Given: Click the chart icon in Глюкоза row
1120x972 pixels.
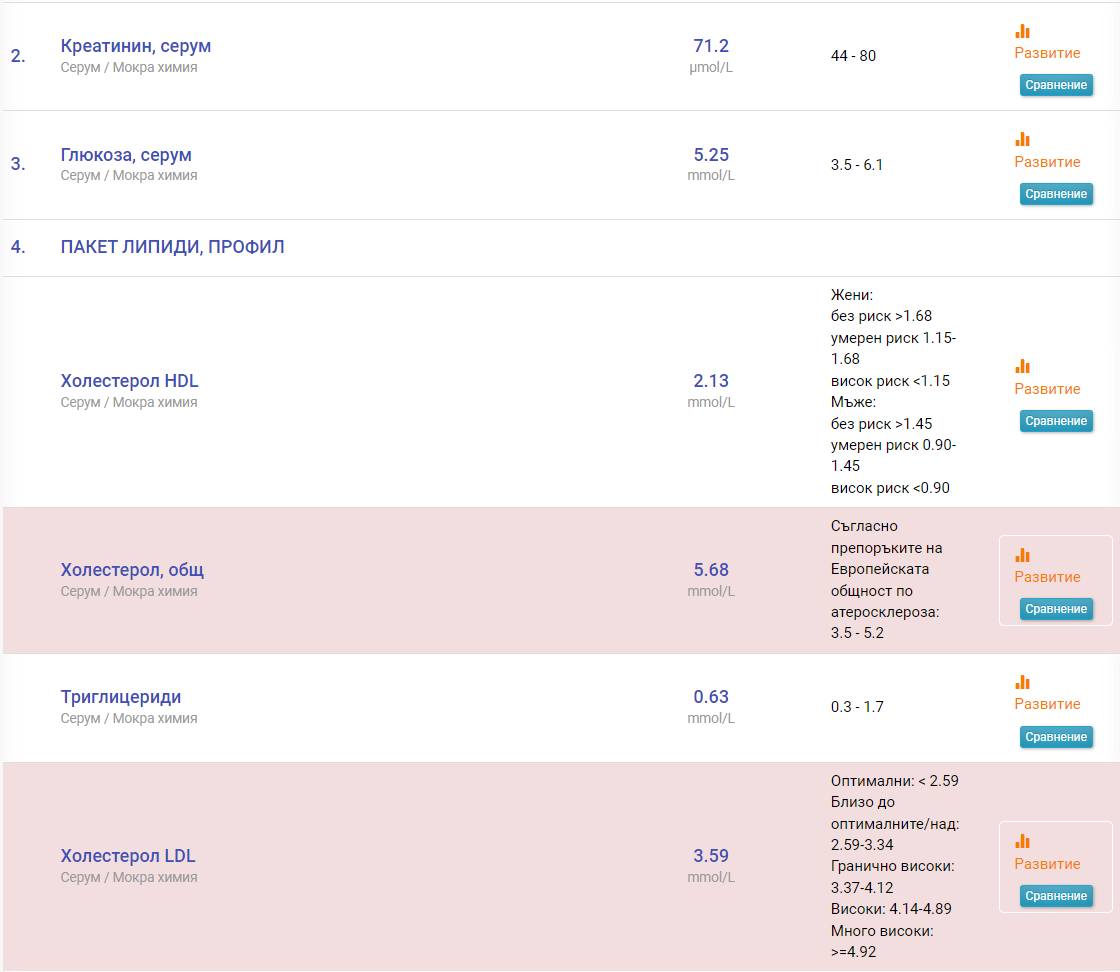Looking at the screenshot, I should tap(1022, 139).
